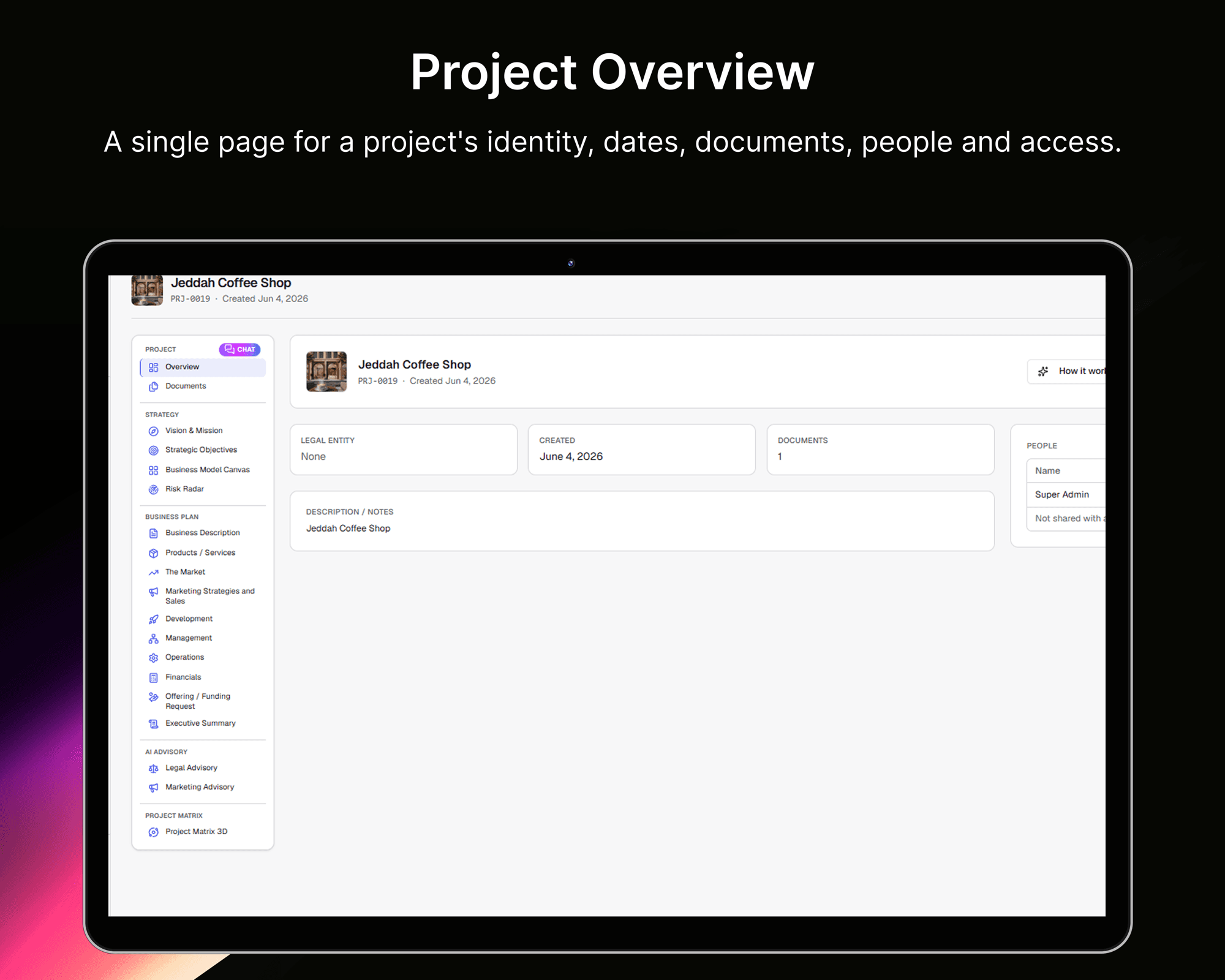
Task: Click the Business Model Canvas icon
Action: point(153,470)
